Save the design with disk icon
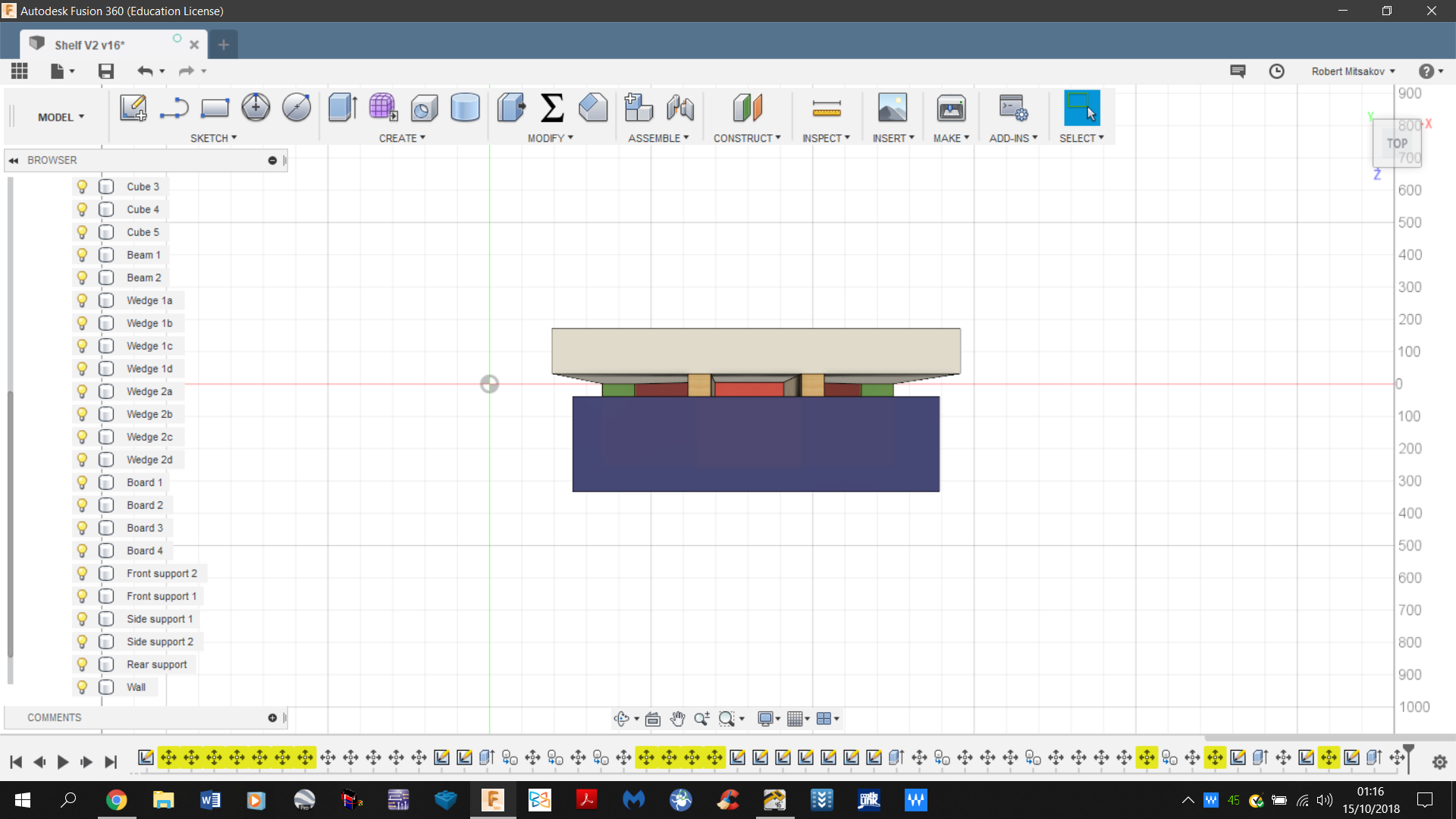 [106, 71]
